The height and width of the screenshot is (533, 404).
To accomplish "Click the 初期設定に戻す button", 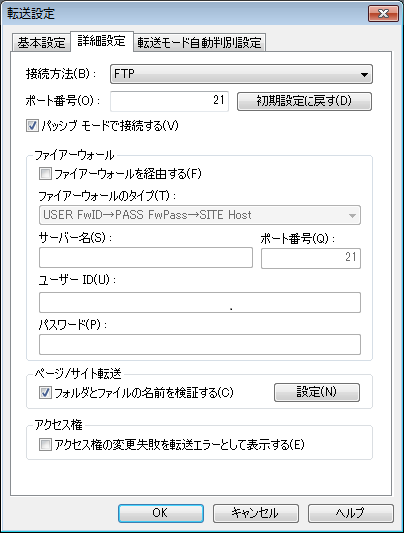I will tap(304, 101).
